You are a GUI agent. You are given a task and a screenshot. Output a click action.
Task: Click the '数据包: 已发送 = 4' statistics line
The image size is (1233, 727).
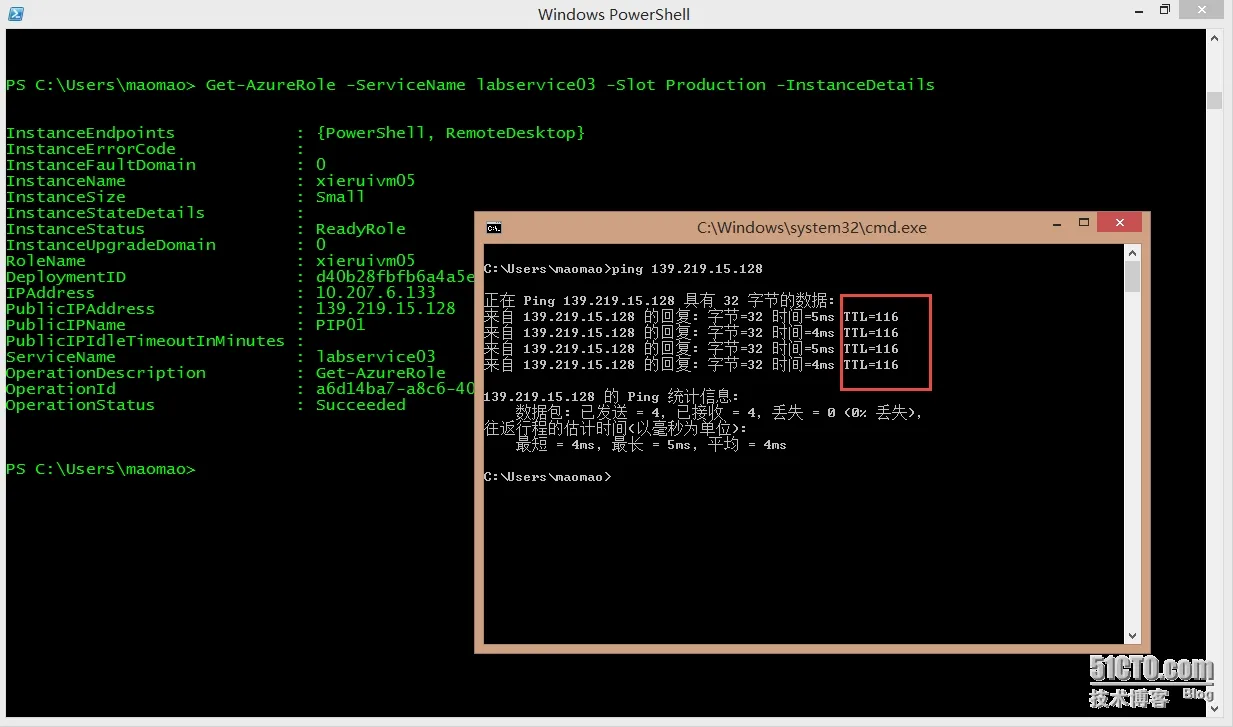click(719, 413)
